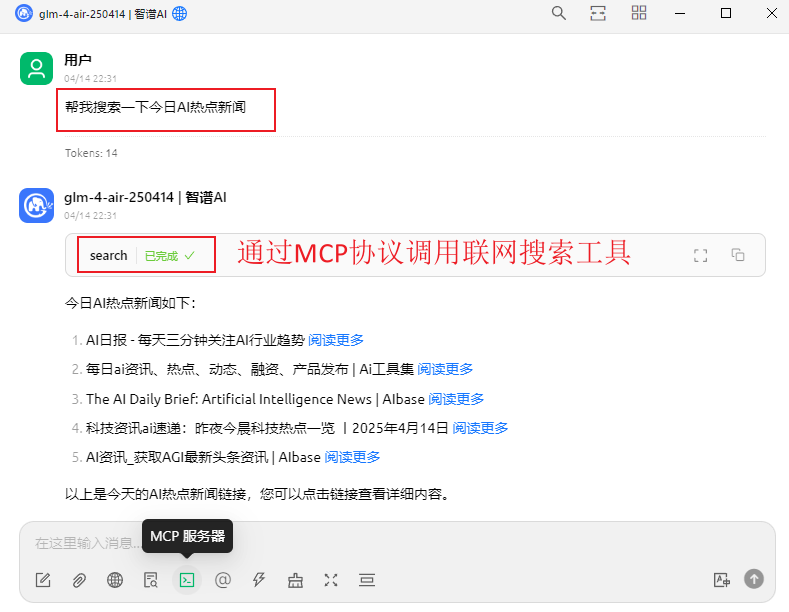Image resolution: width=789 pixels, height=612 pixels.
Task: Click the glm-4-air assistant avatar
Action: tap(36, 205)
